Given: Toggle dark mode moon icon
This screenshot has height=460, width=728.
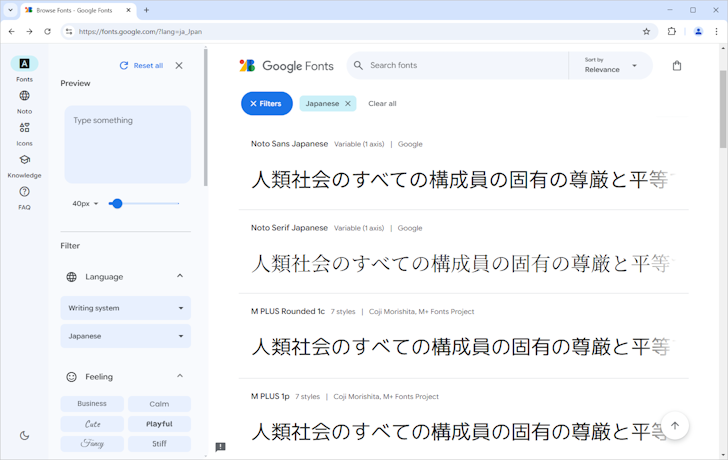Looking at the screenshot, I should tap(25, 435).
